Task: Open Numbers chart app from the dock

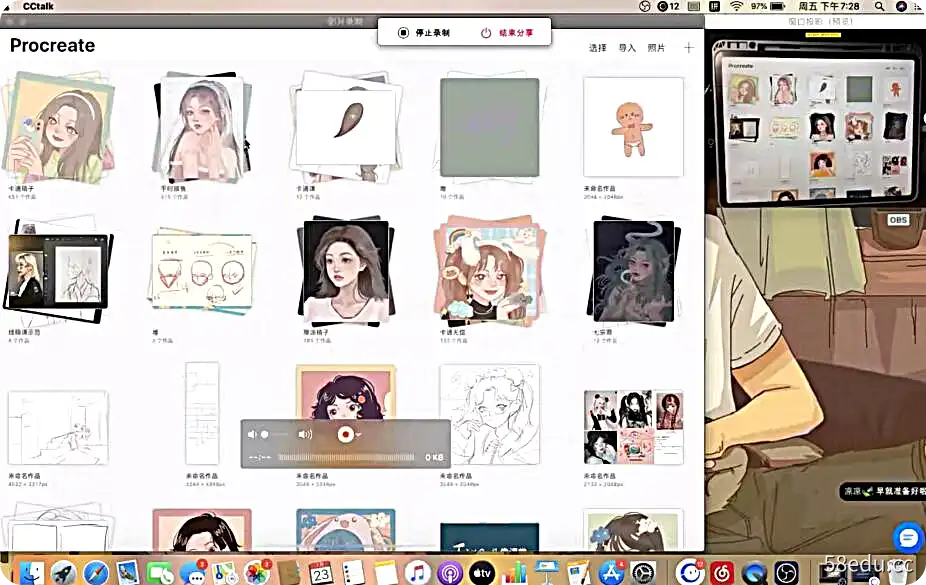Action: coord(514,572)
